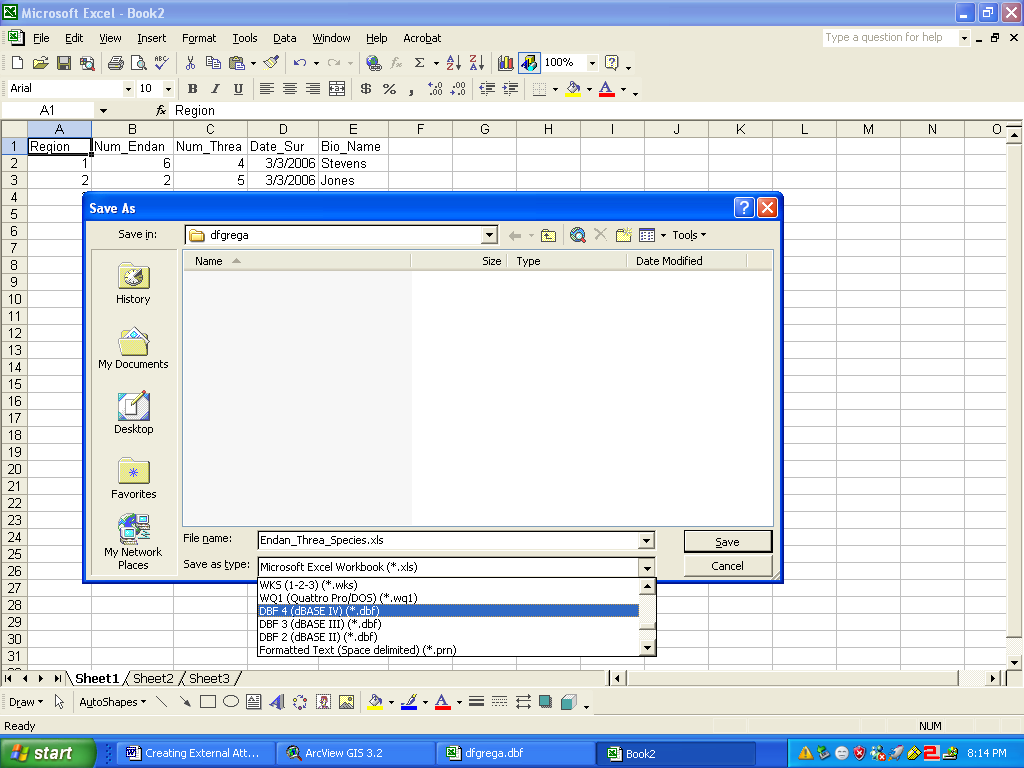Click the Merge and Center icon
The width and height of the screenshot is (1024, 768).
(337, 89)
